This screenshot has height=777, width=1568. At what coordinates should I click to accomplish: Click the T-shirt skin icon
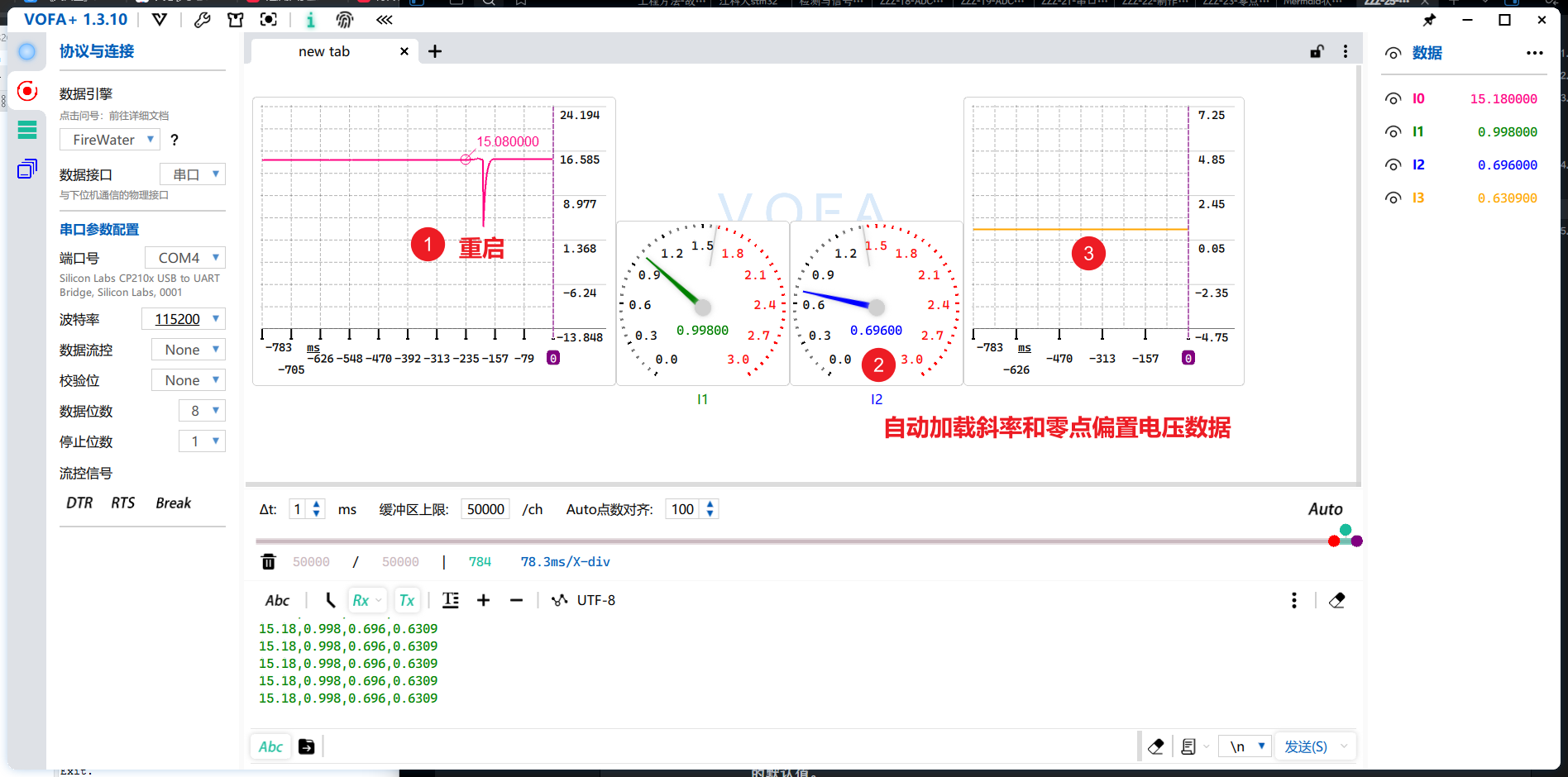[236, 20]
